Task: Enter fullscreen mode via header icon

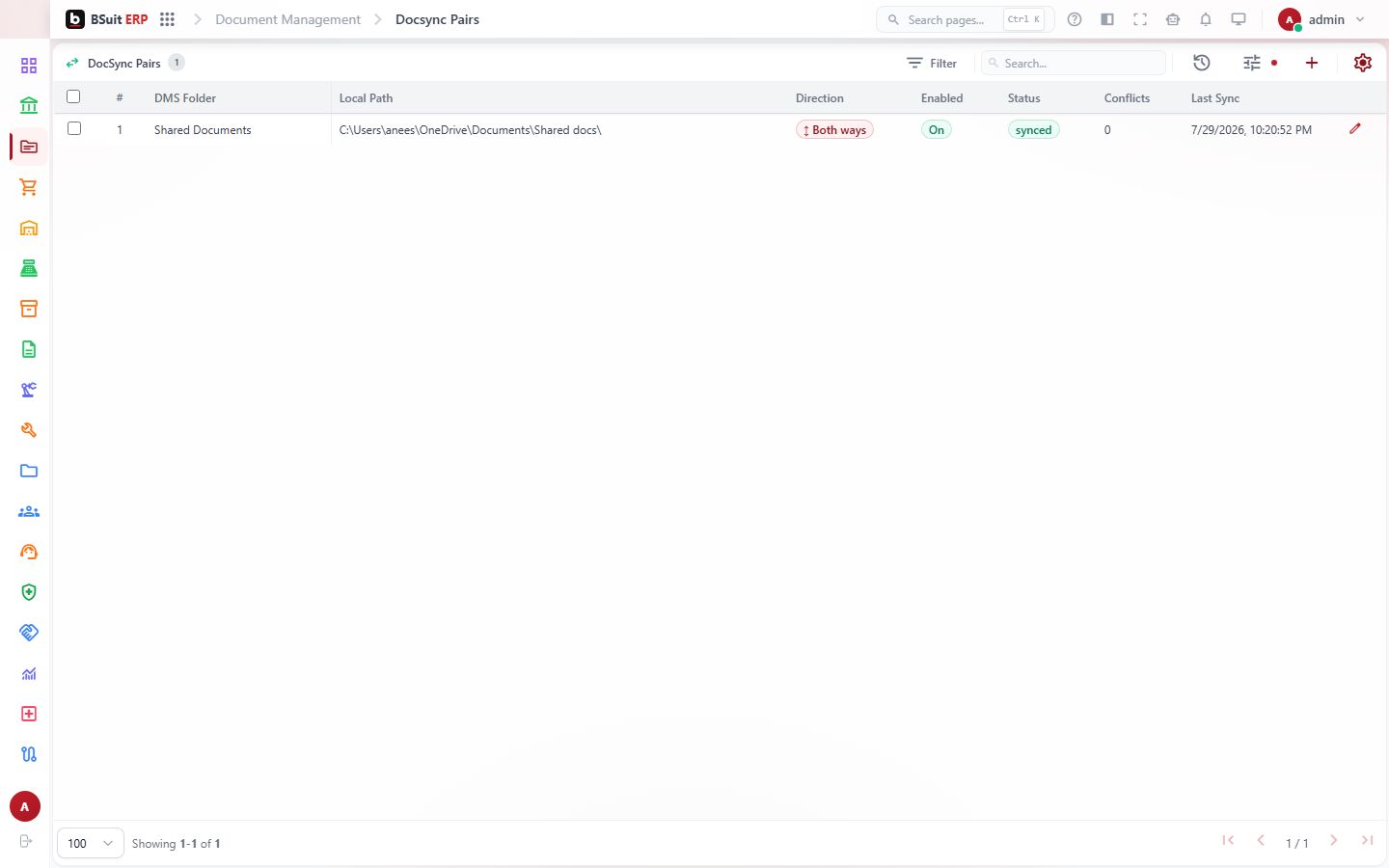Action: coord(1140,19)
